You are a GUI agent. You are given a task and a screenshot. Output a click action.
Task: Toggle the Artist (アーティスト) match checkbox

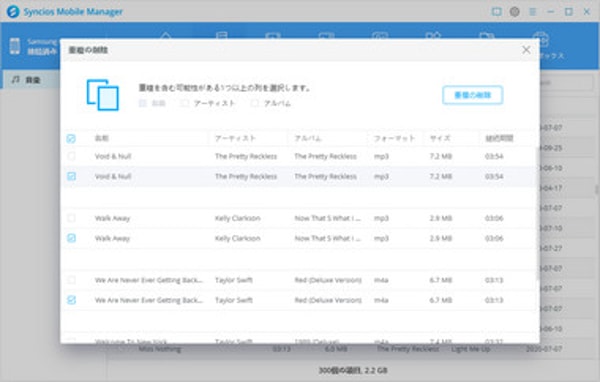[185, 103]
